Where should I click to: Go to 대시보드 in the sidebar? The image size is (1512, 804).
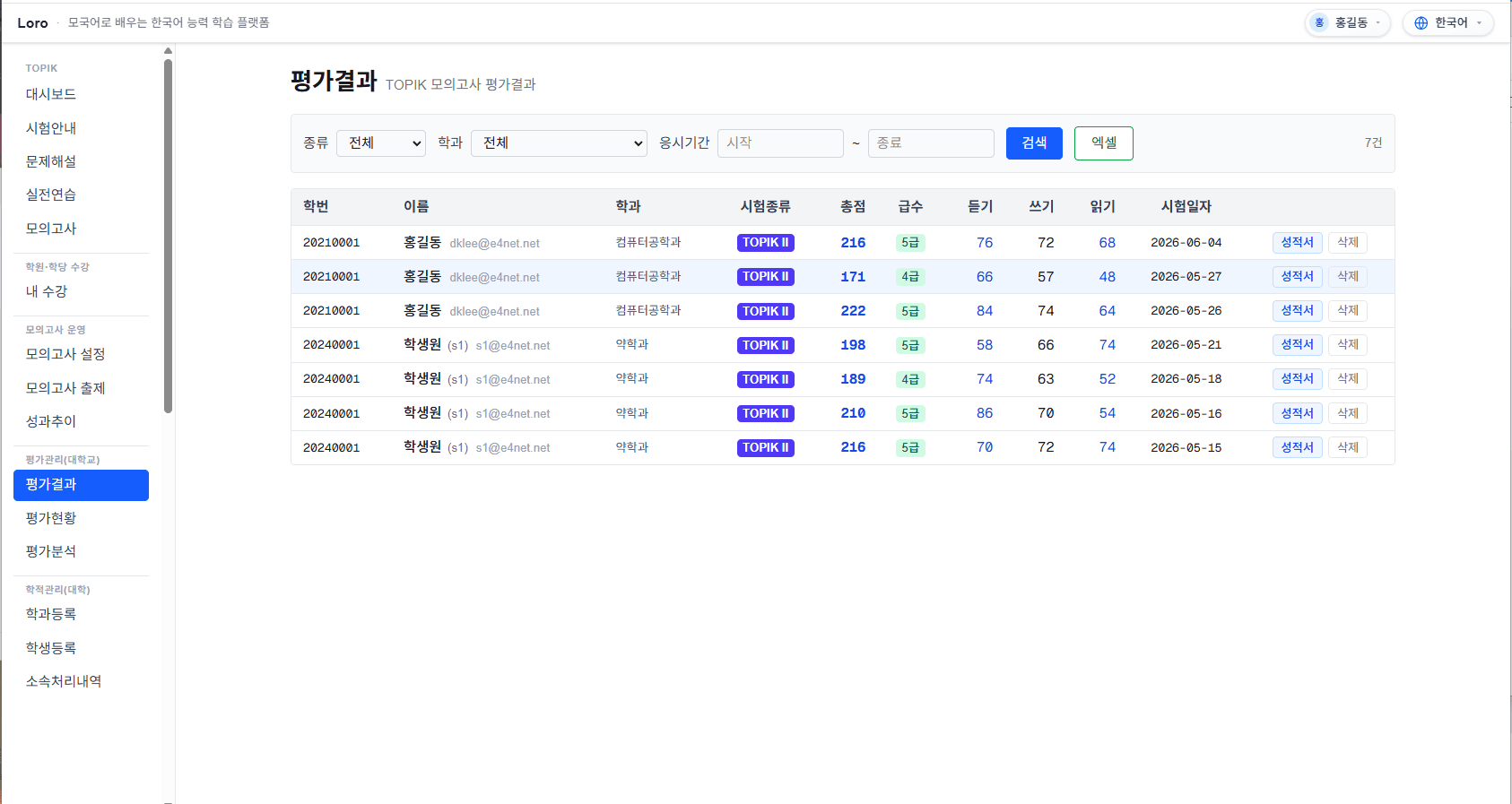(x=81, y=94)
